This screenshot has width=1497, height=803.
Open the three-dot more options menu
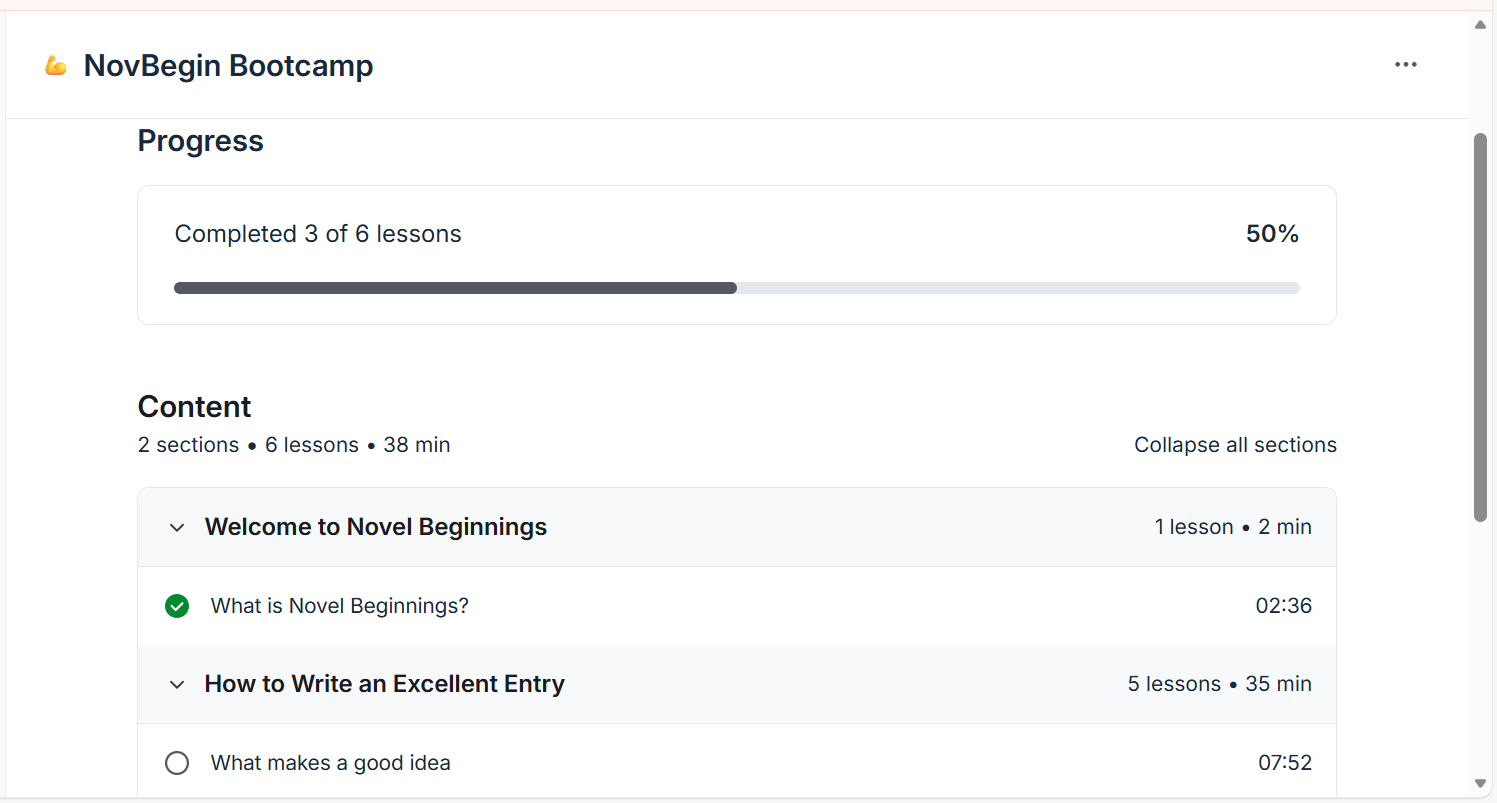pos(1406,65)
